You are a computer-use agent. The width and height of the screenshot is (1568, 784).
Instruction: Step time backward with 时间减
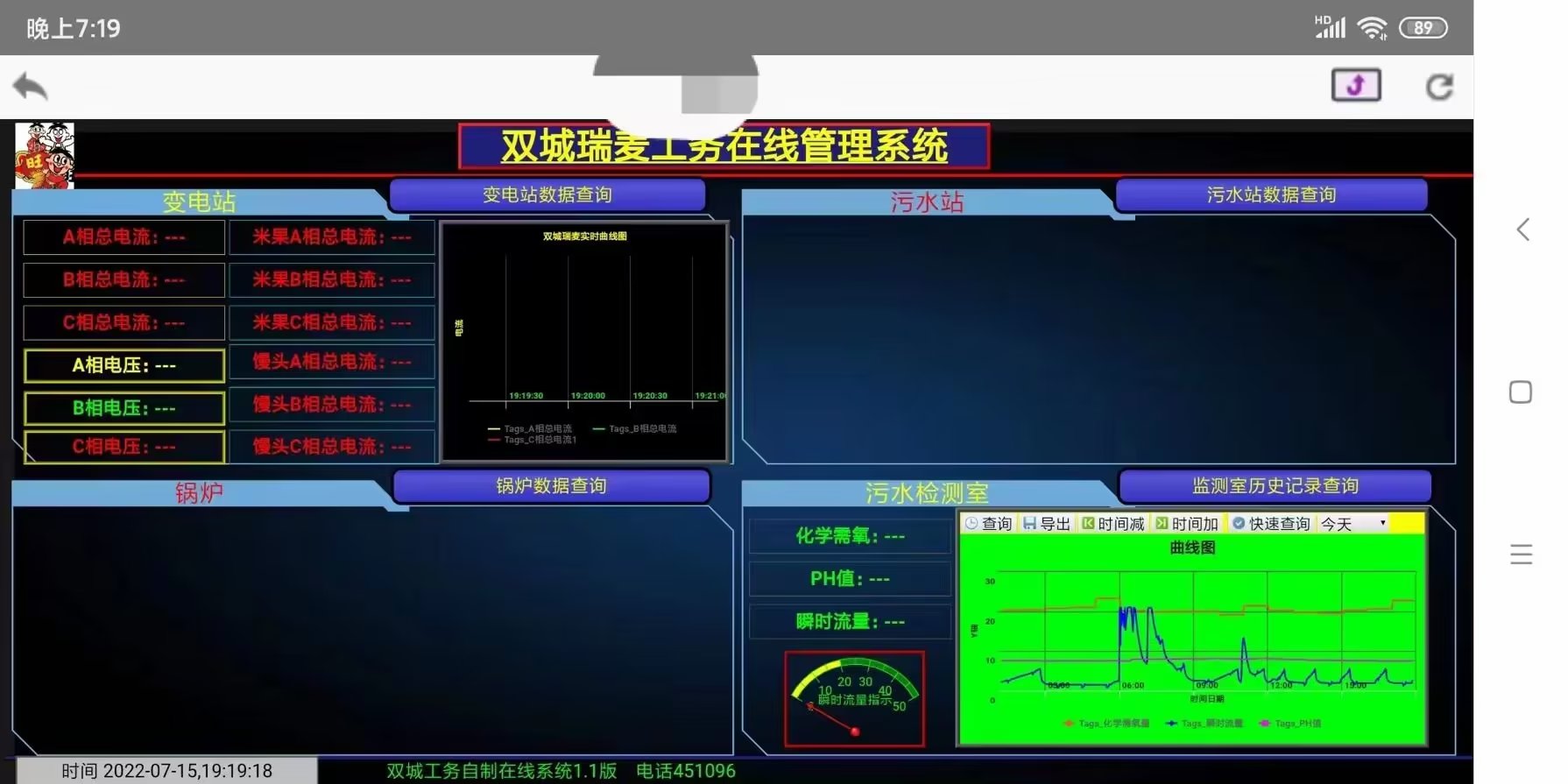[1112, 524]
